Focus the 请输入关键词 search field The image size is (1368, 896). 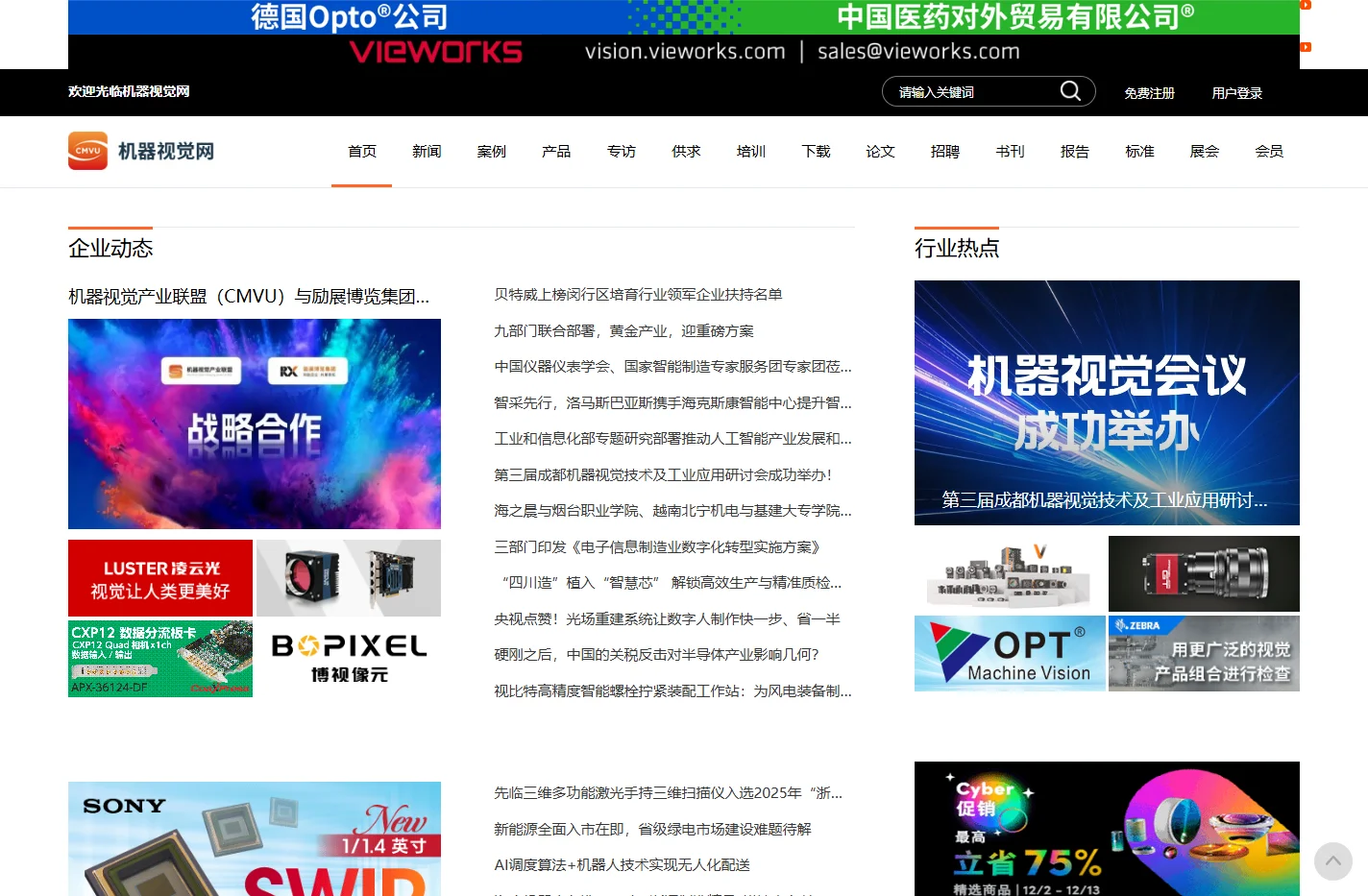click(x=972, y=92)
